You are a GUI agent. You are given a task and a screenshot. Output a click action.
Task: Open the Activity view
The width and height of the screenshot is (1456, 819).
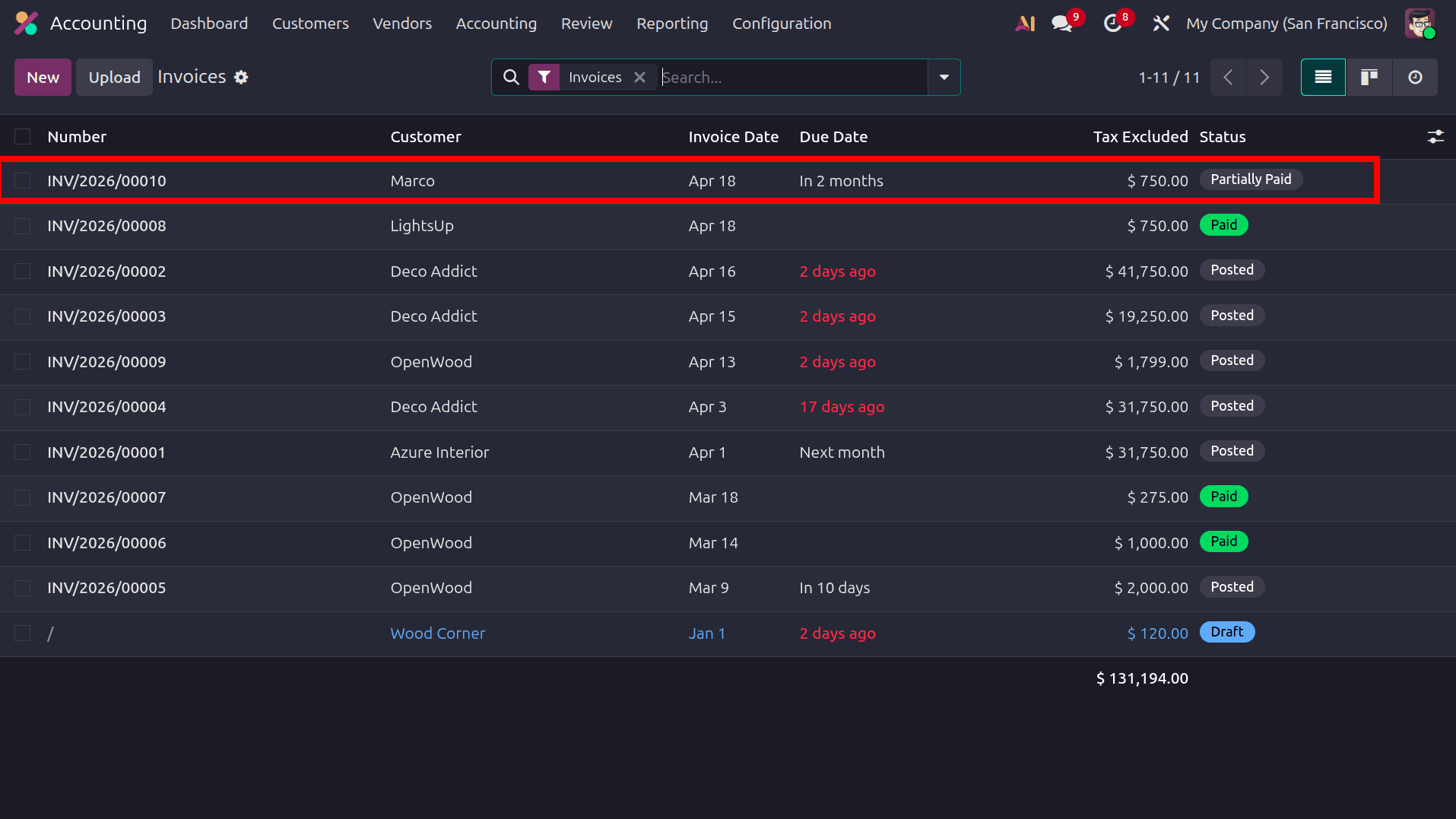pos(1415,77)
